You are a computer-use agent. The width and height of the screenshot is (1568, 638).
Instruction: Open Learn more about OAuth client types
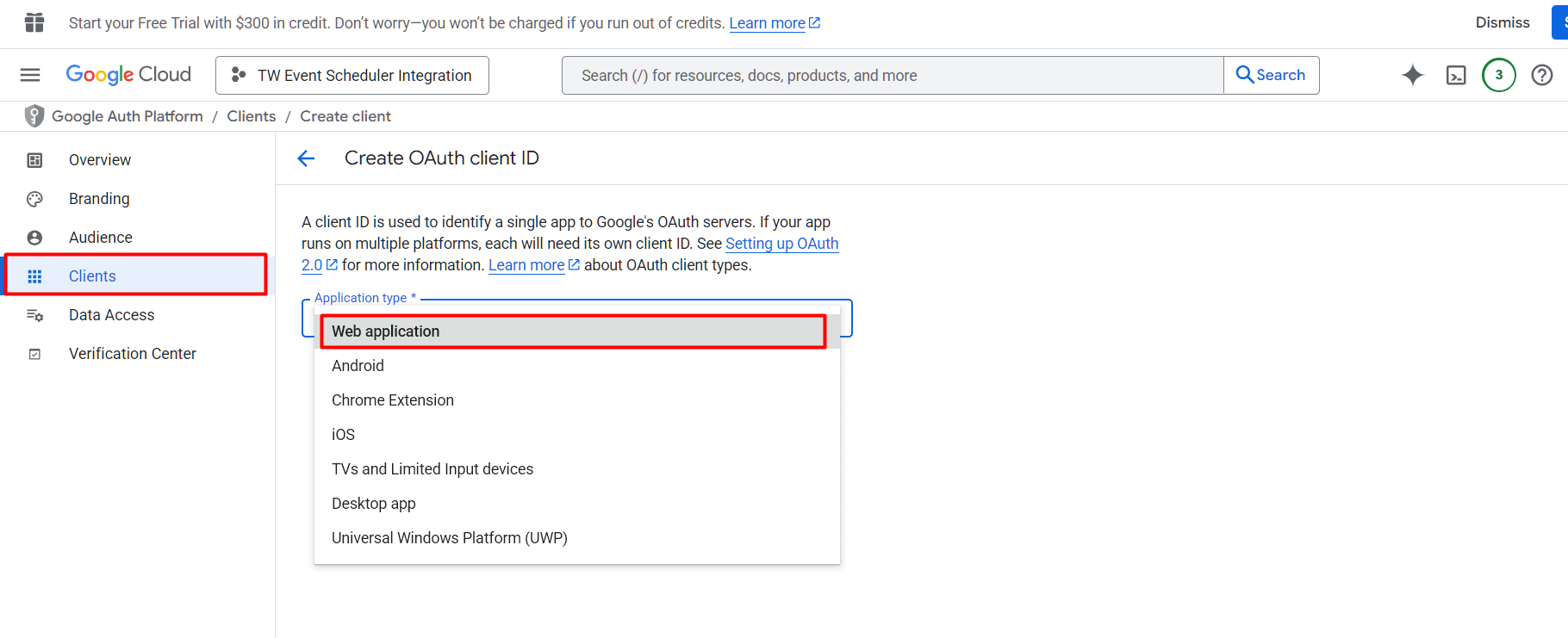(534, 265)
